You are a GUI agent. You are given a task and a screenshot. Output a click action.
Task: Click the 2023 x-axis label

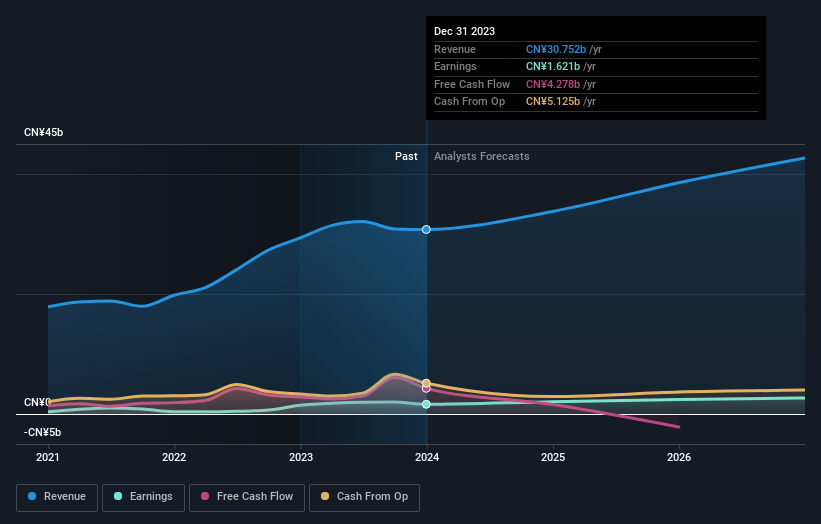[x=301, y=457]
